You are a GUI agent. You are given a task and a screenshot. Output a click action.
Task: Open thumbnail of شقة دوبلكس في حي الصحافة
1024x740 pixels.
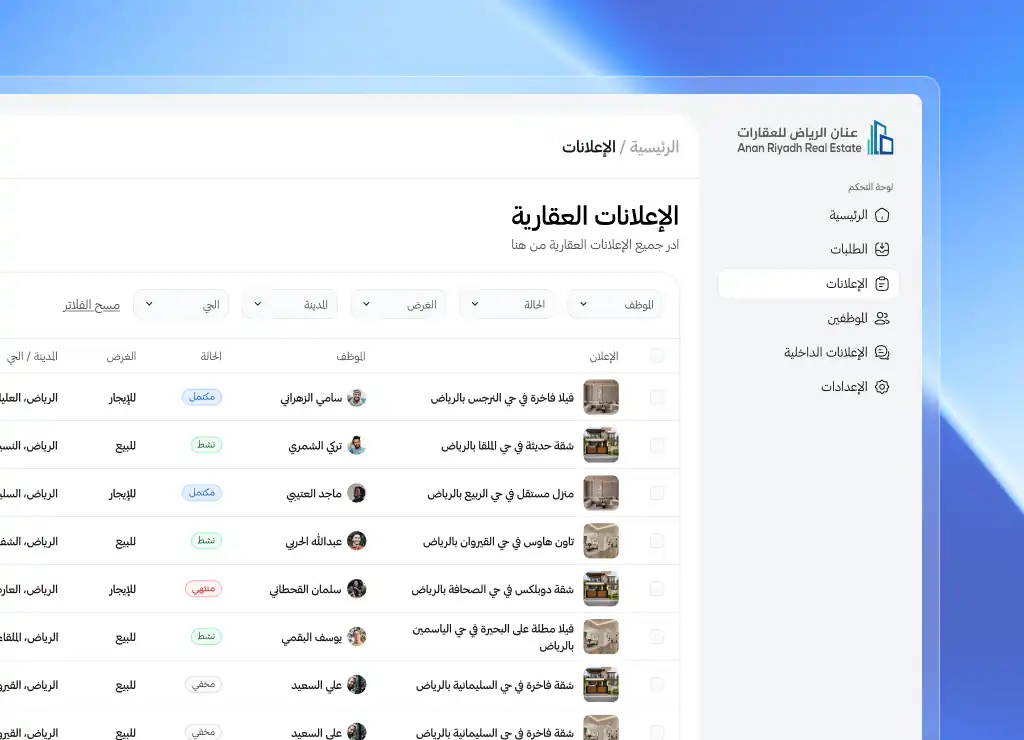click(601, 588)
